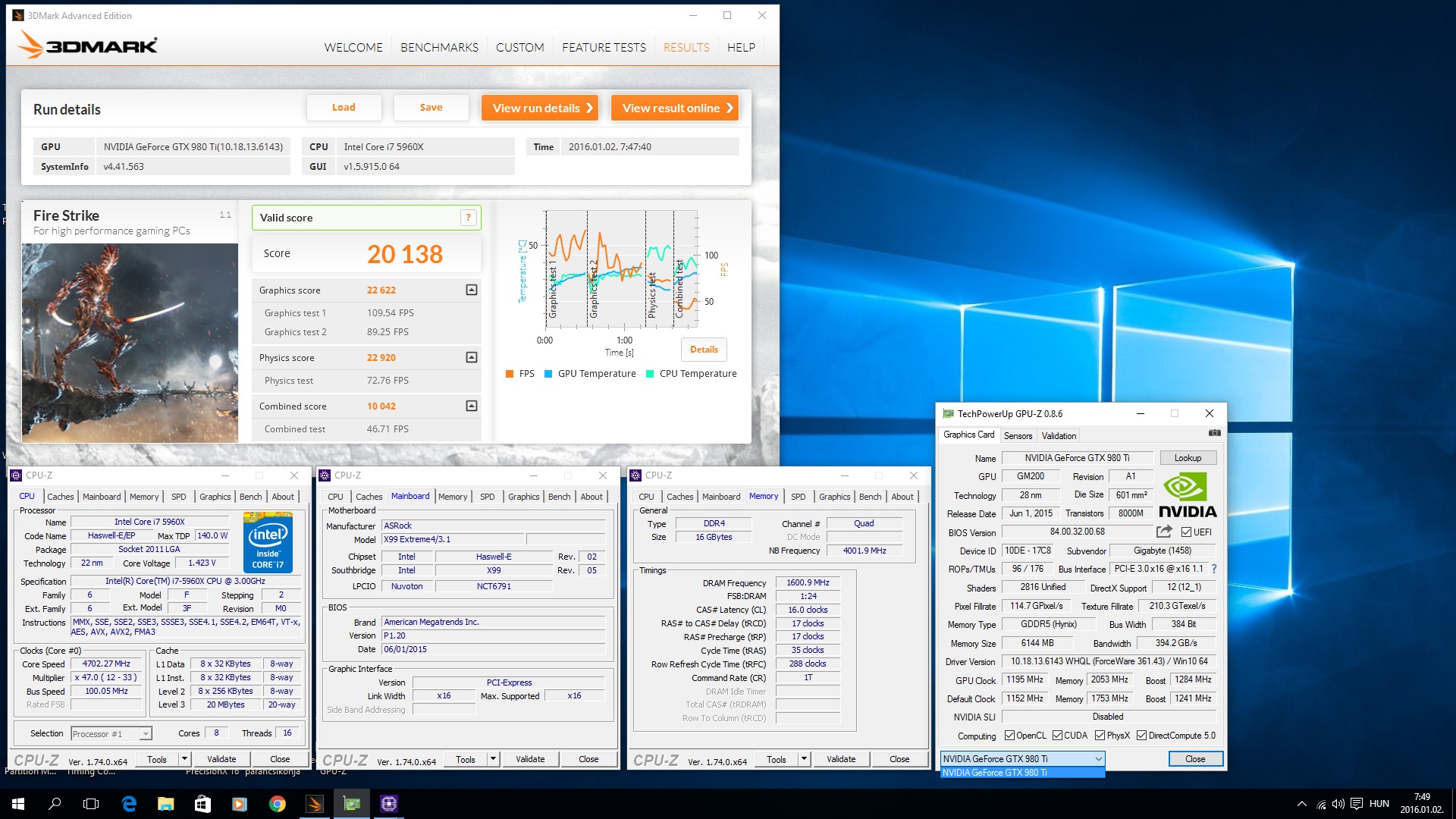Click the NVIDIA logo in GPU-Z
1456x819 pixels.
click(1188, 496)
